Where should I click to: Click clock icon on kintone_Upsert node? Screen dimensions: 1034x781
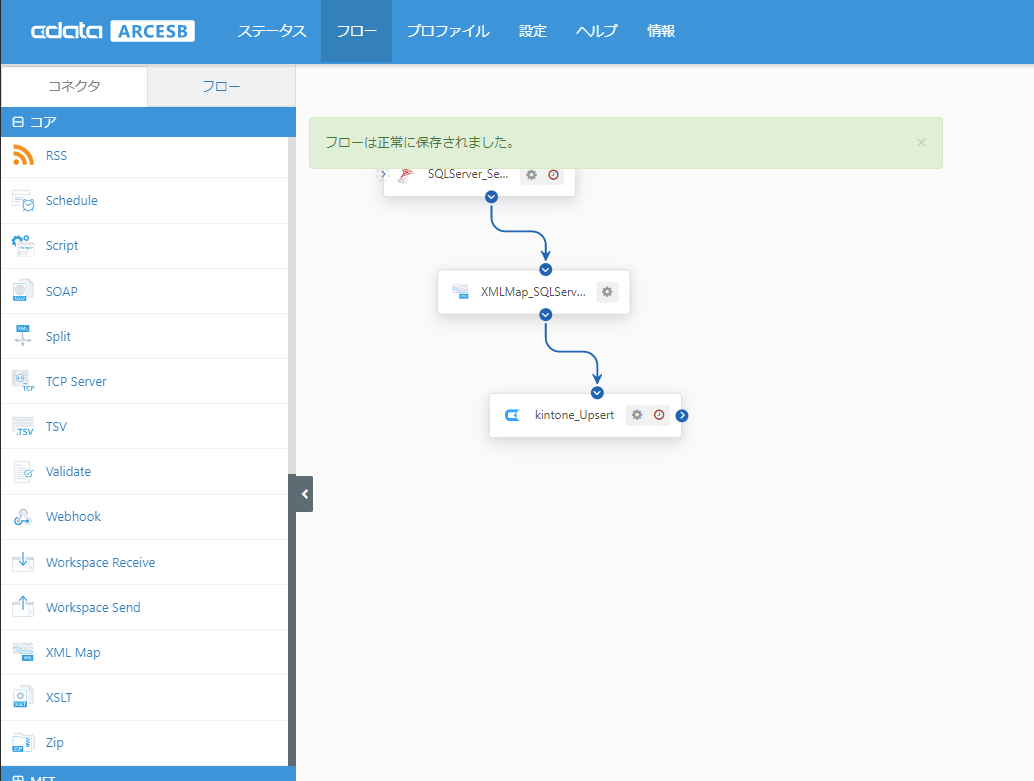click(x=659, y=415)
